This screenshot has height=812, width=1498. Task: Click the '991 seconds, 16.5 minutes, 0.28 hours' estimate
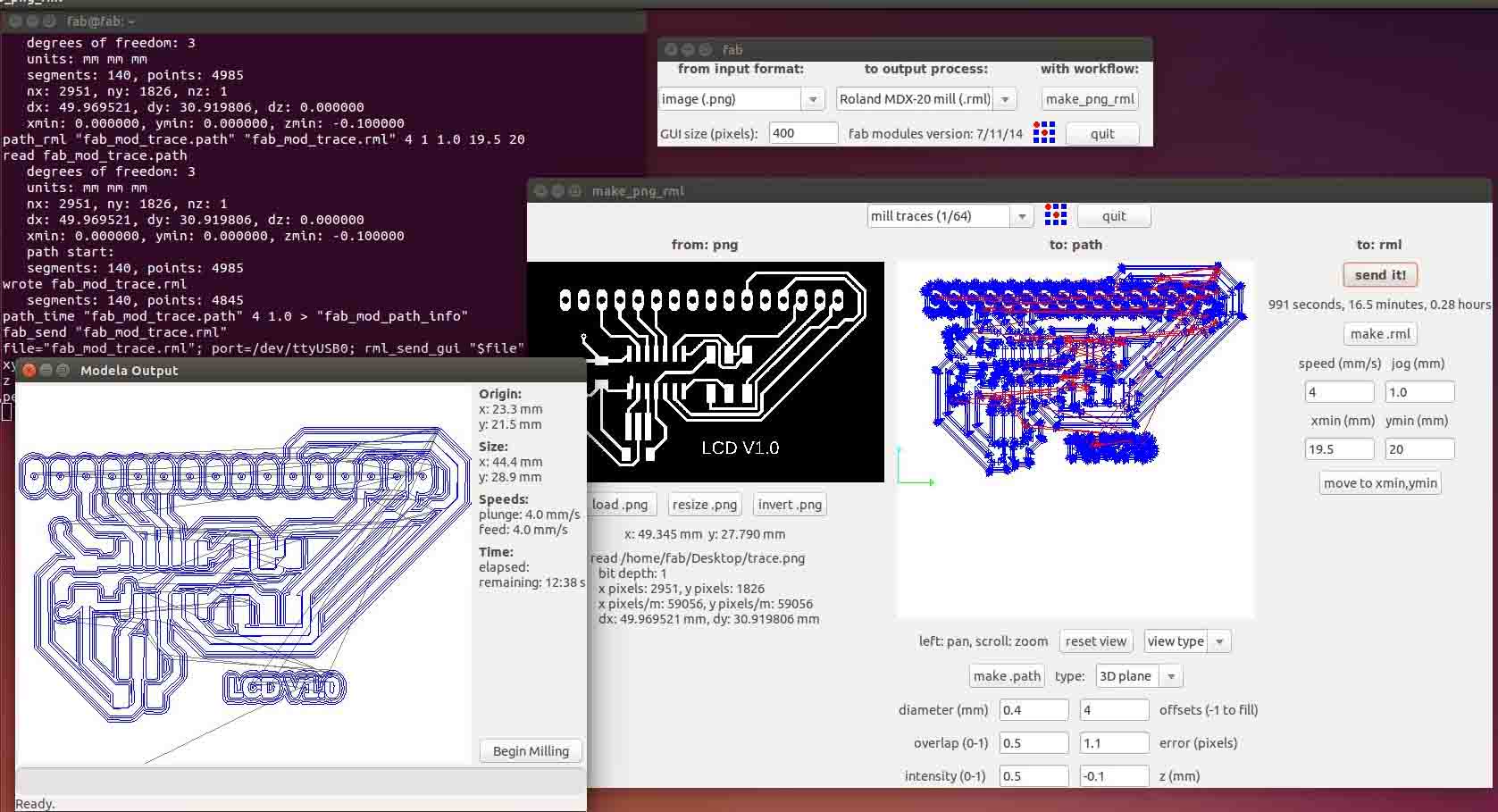pyautogui.click(x=1379, y=305)
